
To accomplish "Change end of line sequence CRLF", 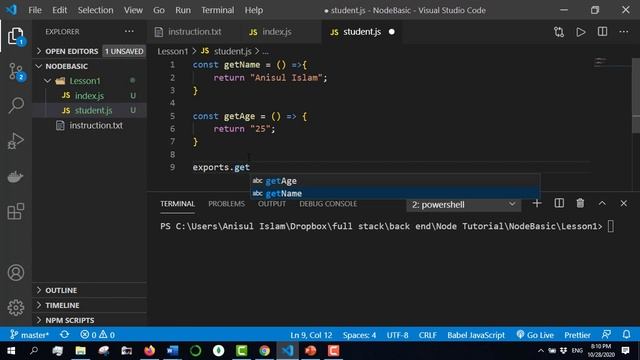I will click(427, 335).
